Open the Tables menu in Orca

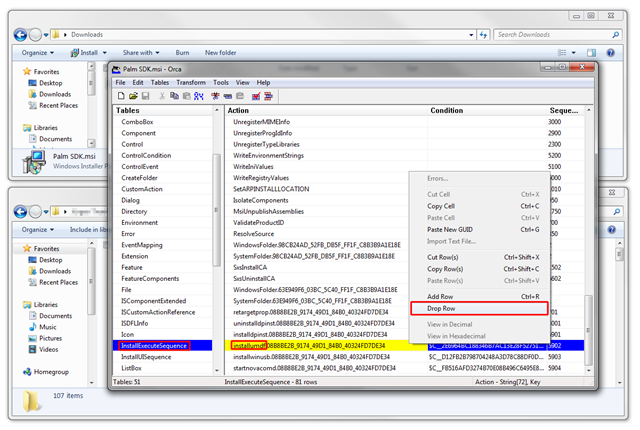(160, 82)
